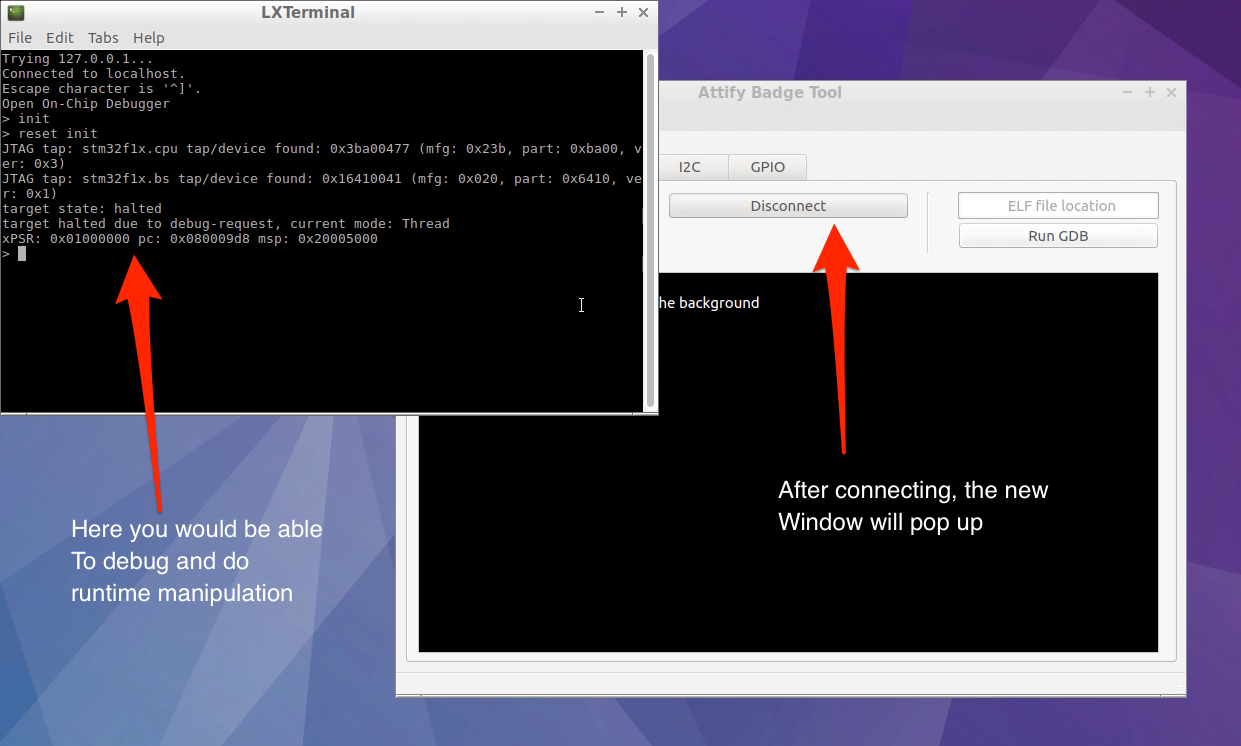Viewport: 1241px width, 746px height.
Task: Minimize the LXTerminal window
Action: 599,12
